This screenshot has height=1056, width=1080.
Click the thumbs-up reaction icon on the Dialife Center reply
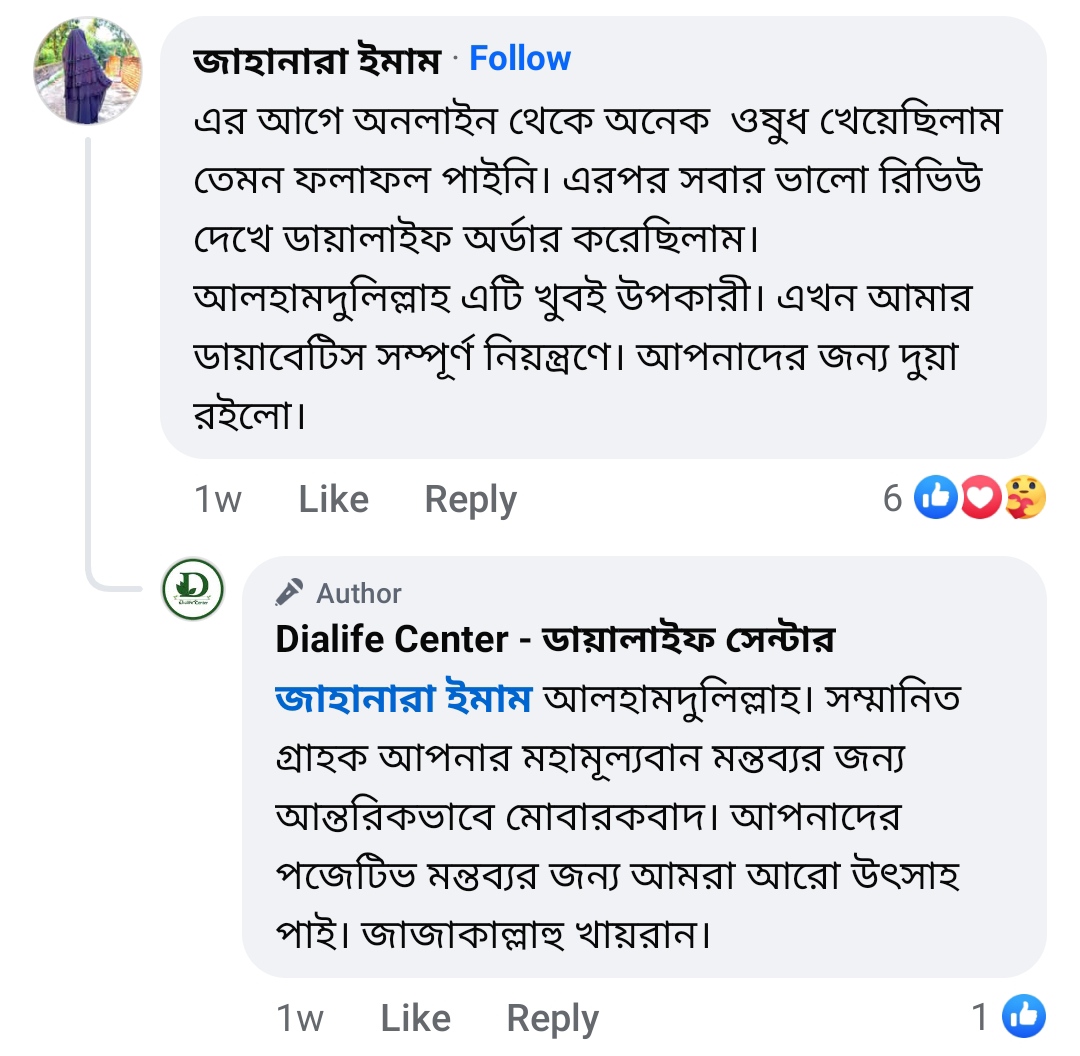click(1023, 1017)
